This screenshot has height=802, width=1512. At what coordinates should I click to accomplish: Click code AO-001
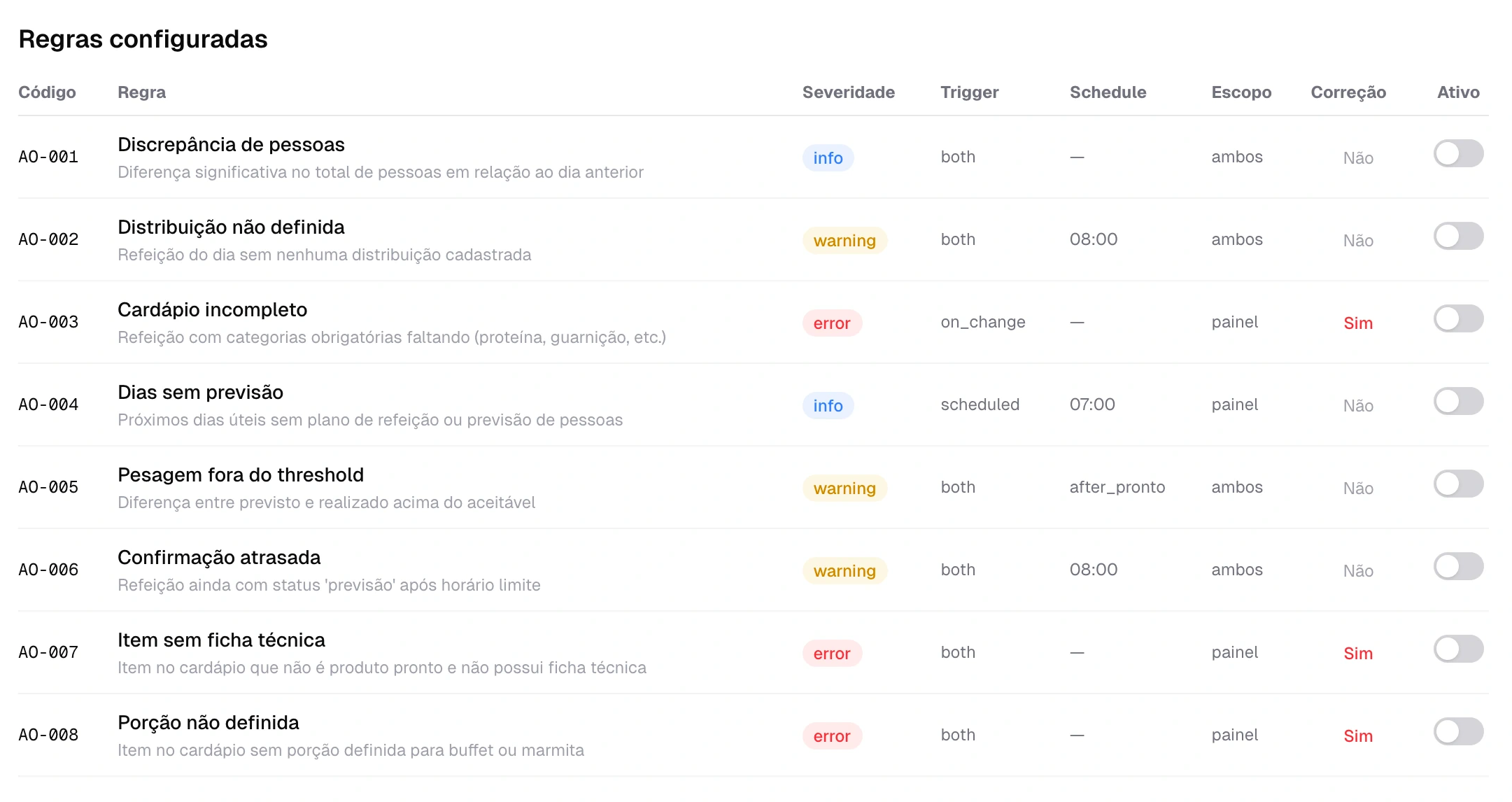tap(48, 157)
